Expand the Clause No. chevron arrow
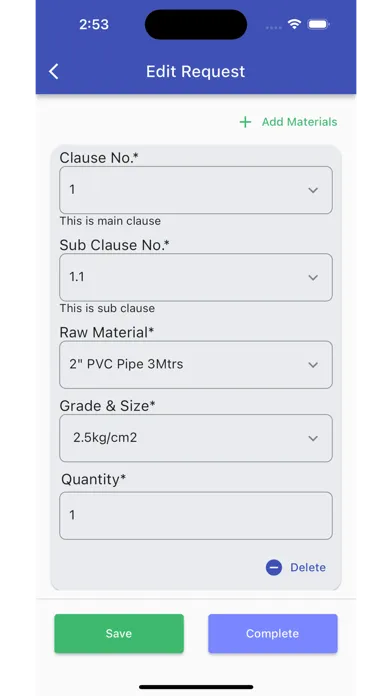The height and width of the screenshot is (696, 392). click(313, 190)
